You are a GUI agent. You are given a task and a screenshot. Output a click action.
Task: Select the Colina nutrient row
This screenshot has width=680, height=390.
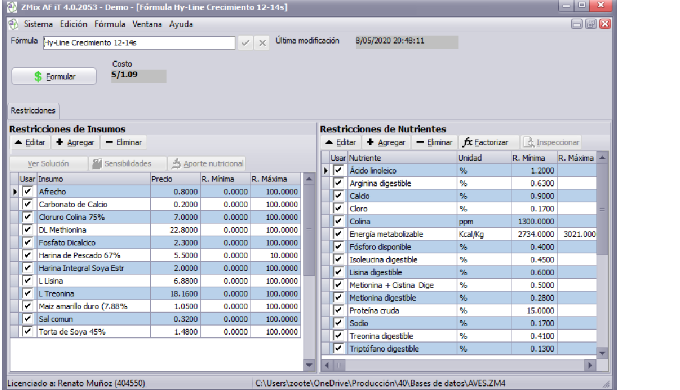459,222
